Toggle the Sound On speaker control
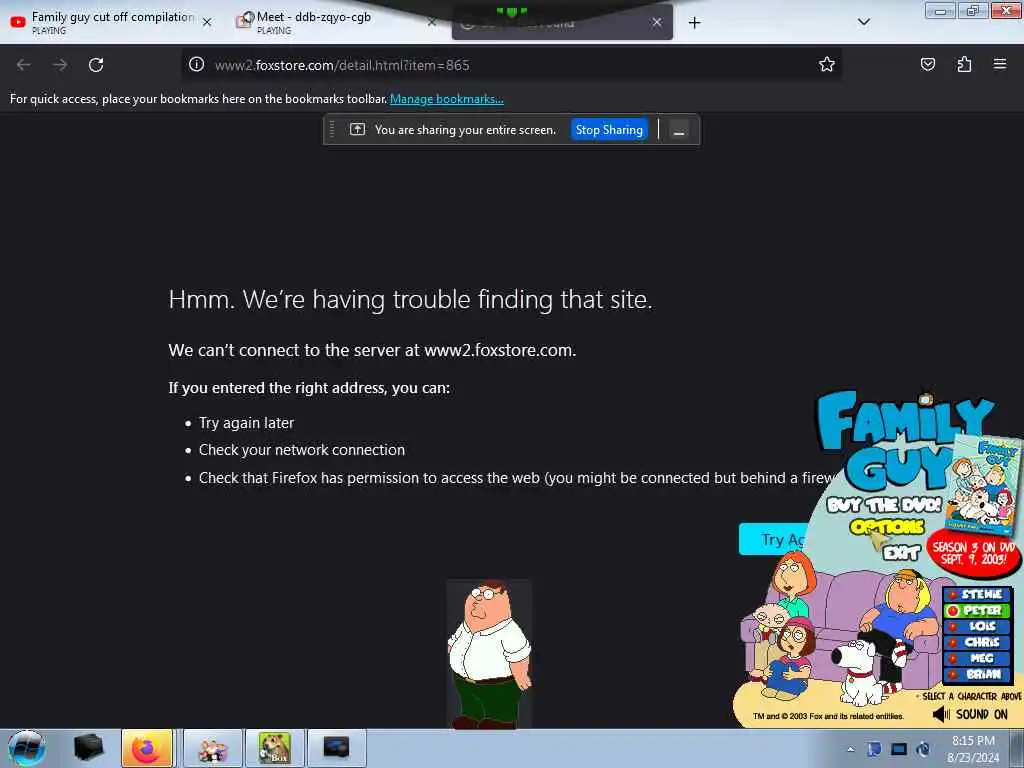 coord(970,714)
